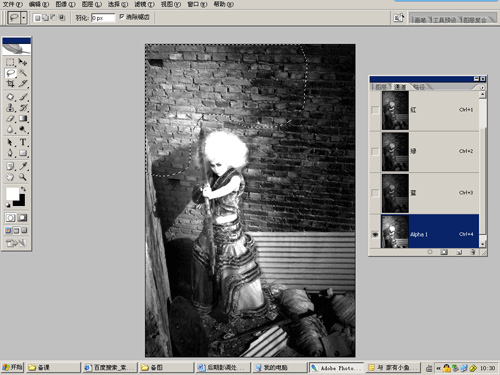Show visibility of the 红 channel
Viewport: 500px width, 375px height.
click(375, 110)
